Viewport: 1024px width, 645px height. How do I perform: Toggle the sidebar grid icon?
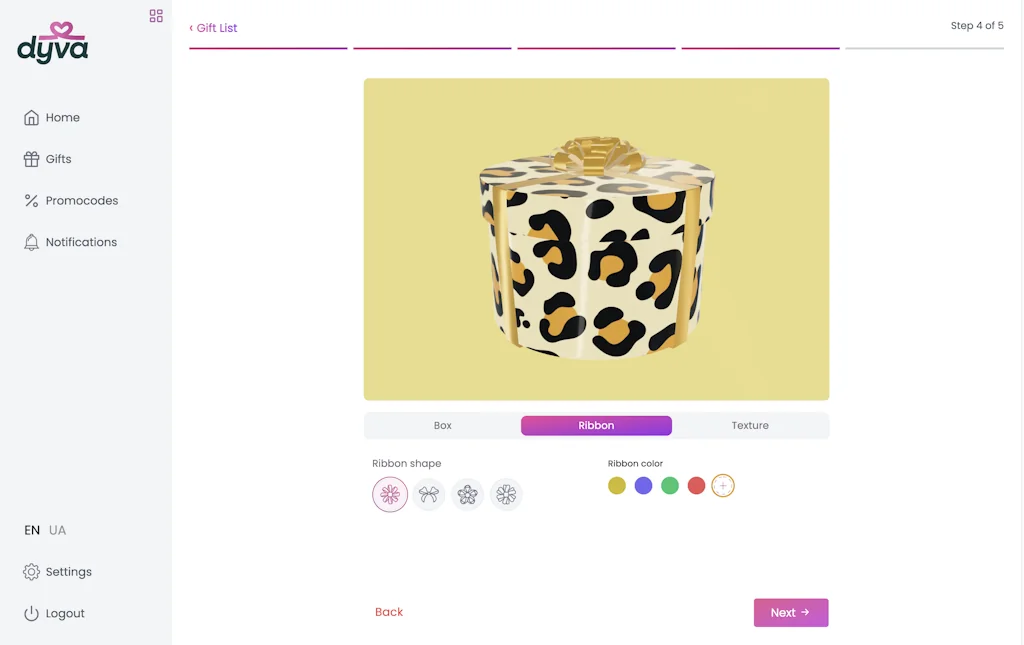(156, 16)
